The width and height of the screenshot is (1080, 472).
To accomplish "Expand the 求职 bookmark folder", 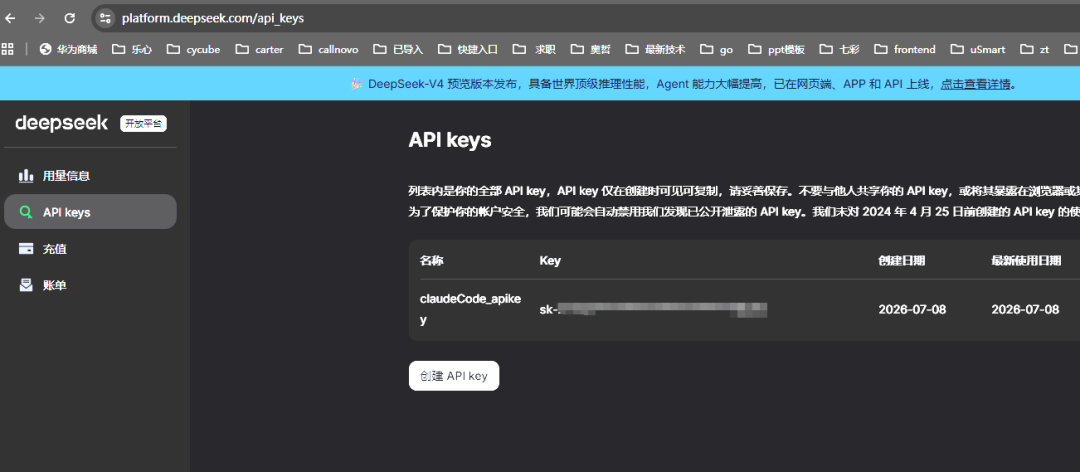I will 537,49.
